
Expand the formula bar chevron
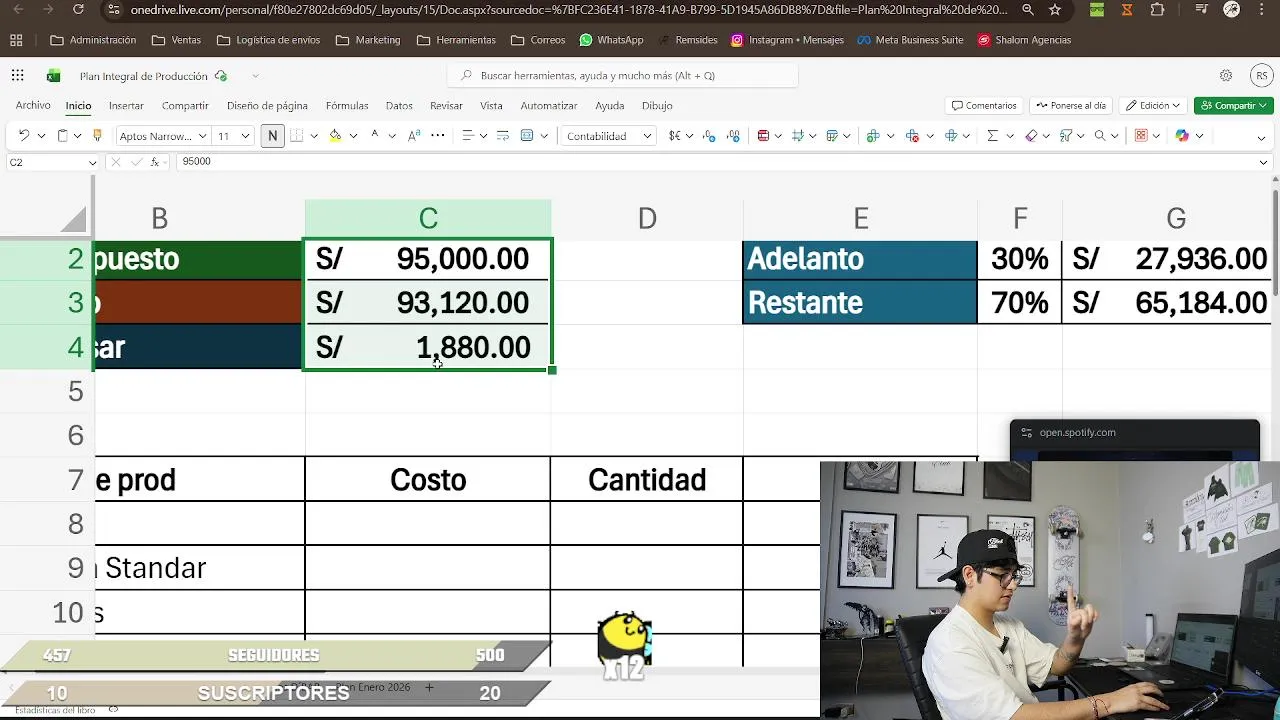click(x=1264, y=162)
